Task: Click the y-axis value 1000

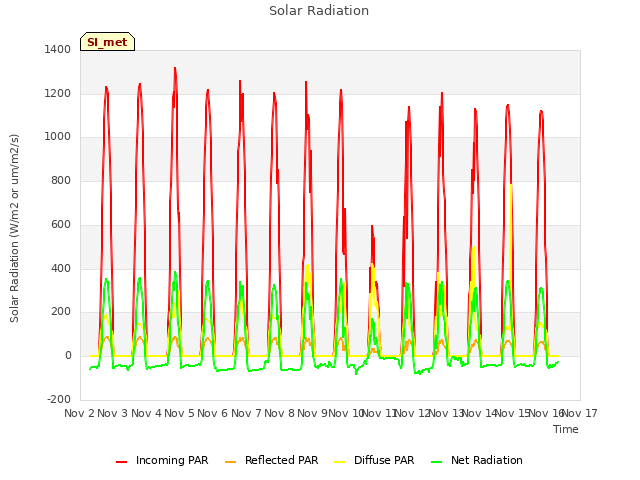Action: click(58, 137)
